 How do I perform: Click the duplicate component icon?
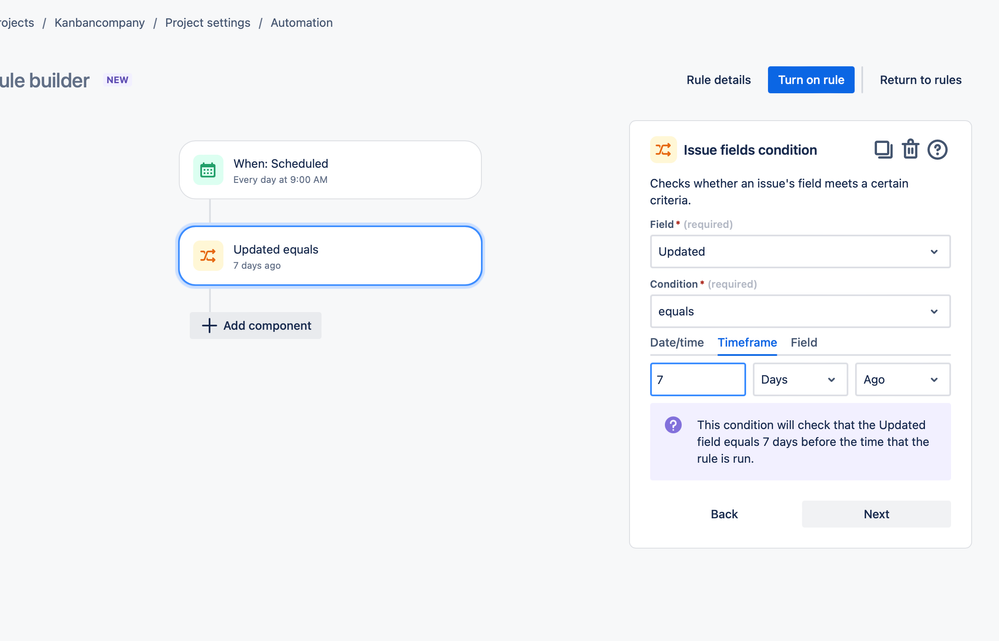coord(883,150)
